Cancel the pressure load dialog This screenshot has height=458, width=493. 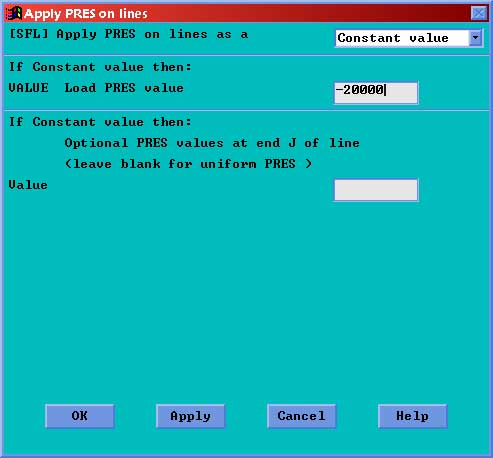(301, 416)
